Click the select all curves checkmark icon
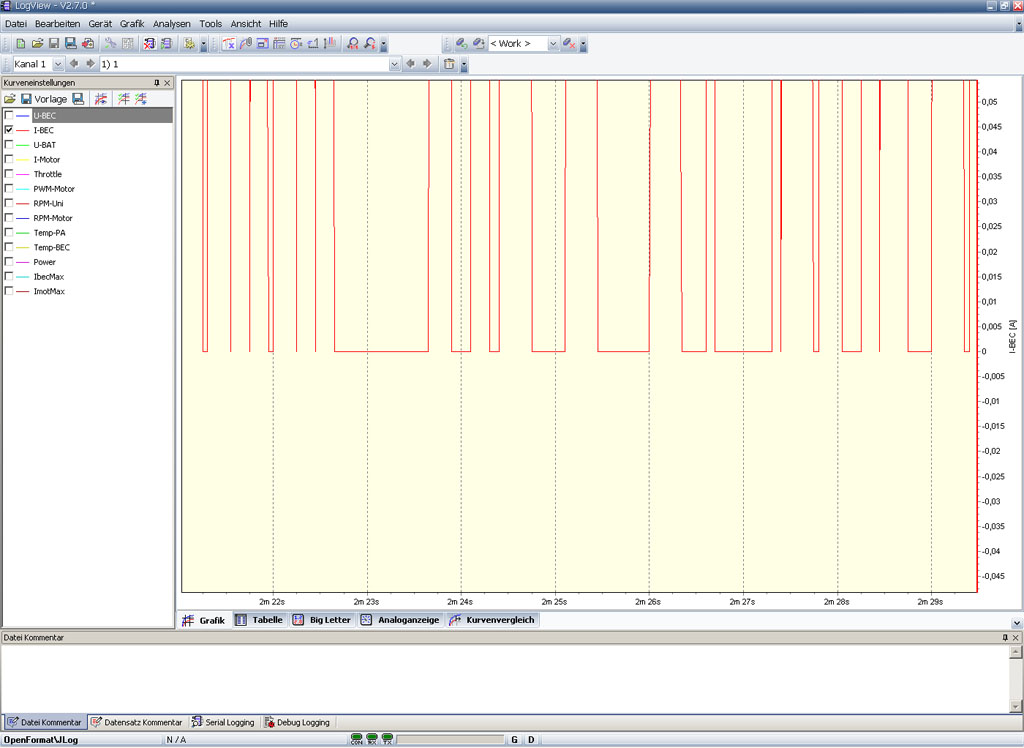 [123, 99]
